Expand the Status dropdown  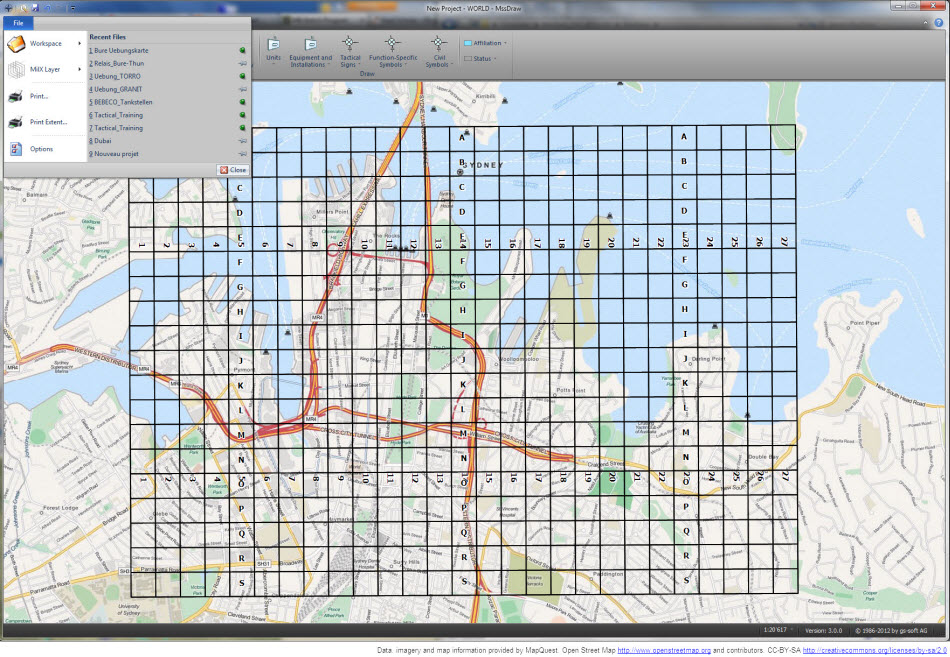(x=481, y=59)
